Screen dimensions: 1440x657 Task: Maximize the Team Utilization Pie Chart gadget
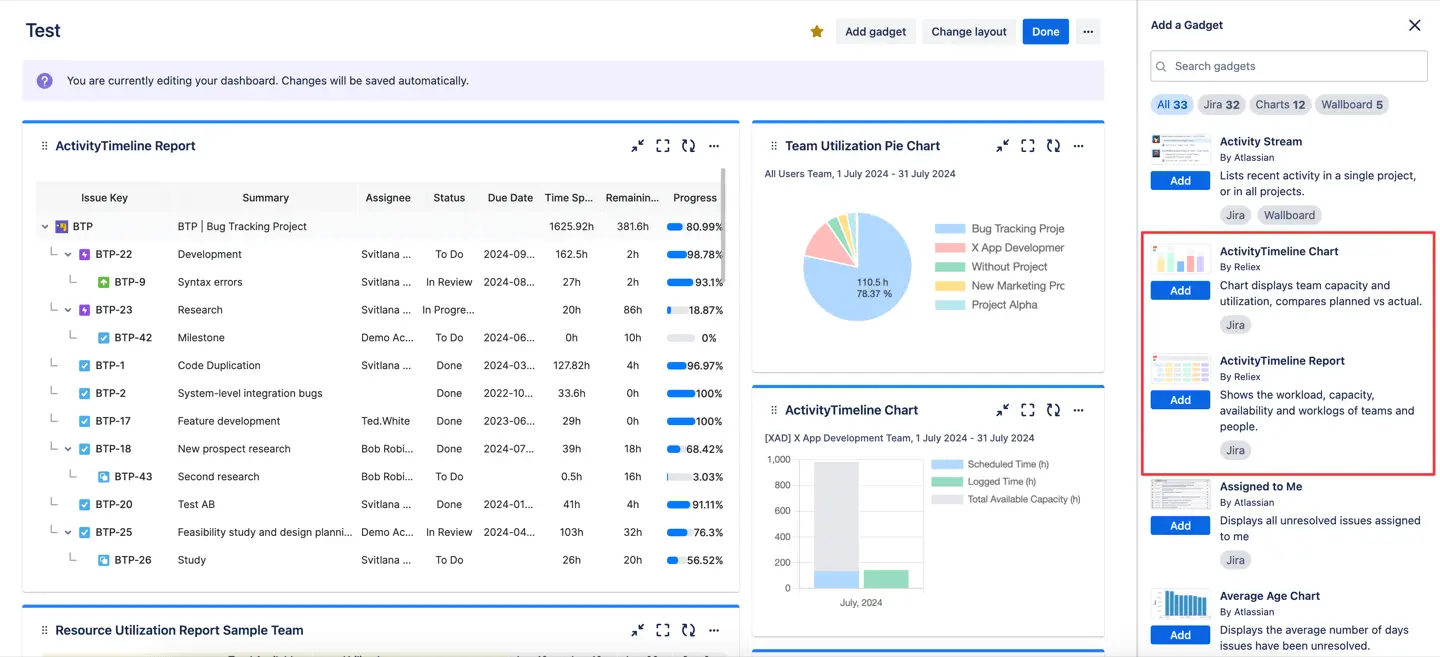1027,146
